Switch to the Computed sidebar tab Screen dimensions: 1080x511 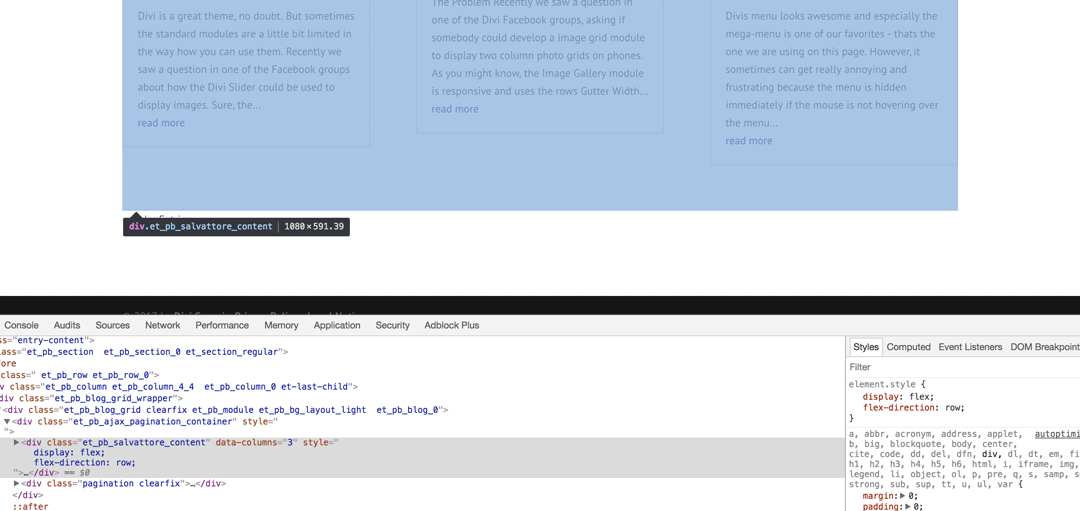coord(908,347)
